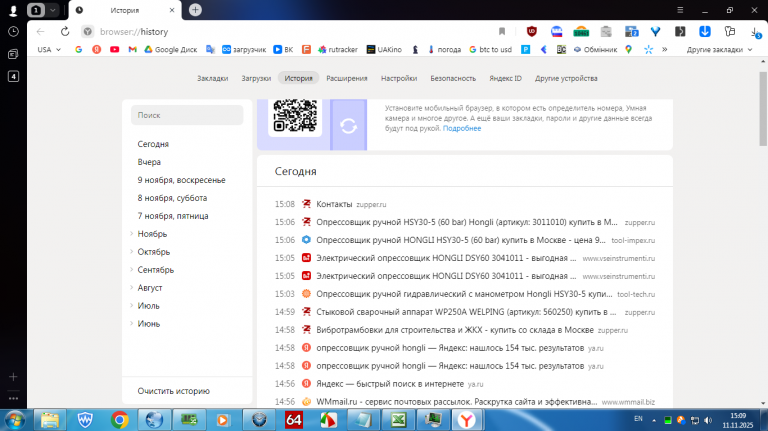Select 9 ноября, воскресенье in the sidebar
768x431 pixels.
(181, 180)
